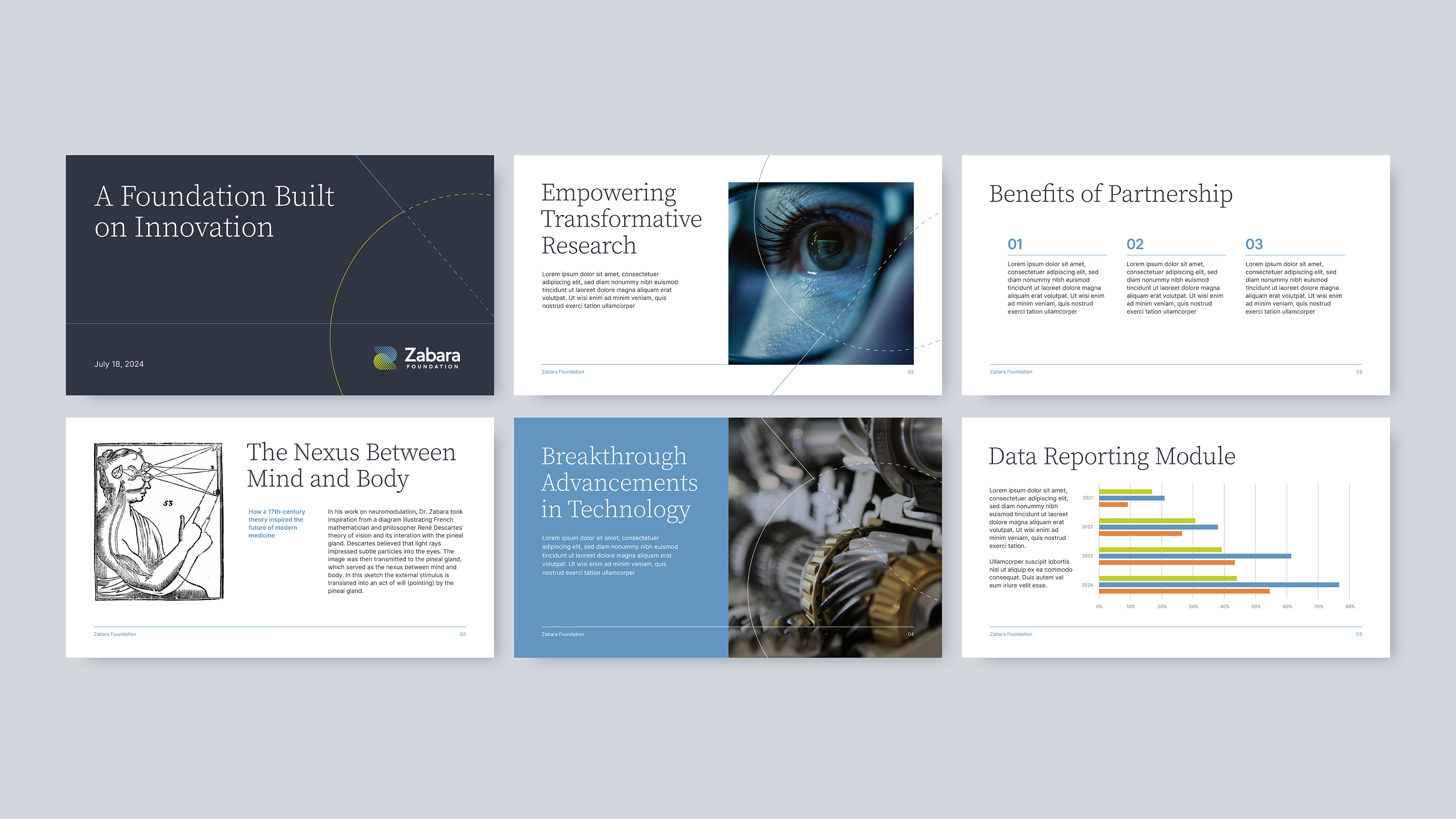1456x819 pixels.
Task: Click page number 04 on Breakthrough slide
Action: [x=910, y=634]
